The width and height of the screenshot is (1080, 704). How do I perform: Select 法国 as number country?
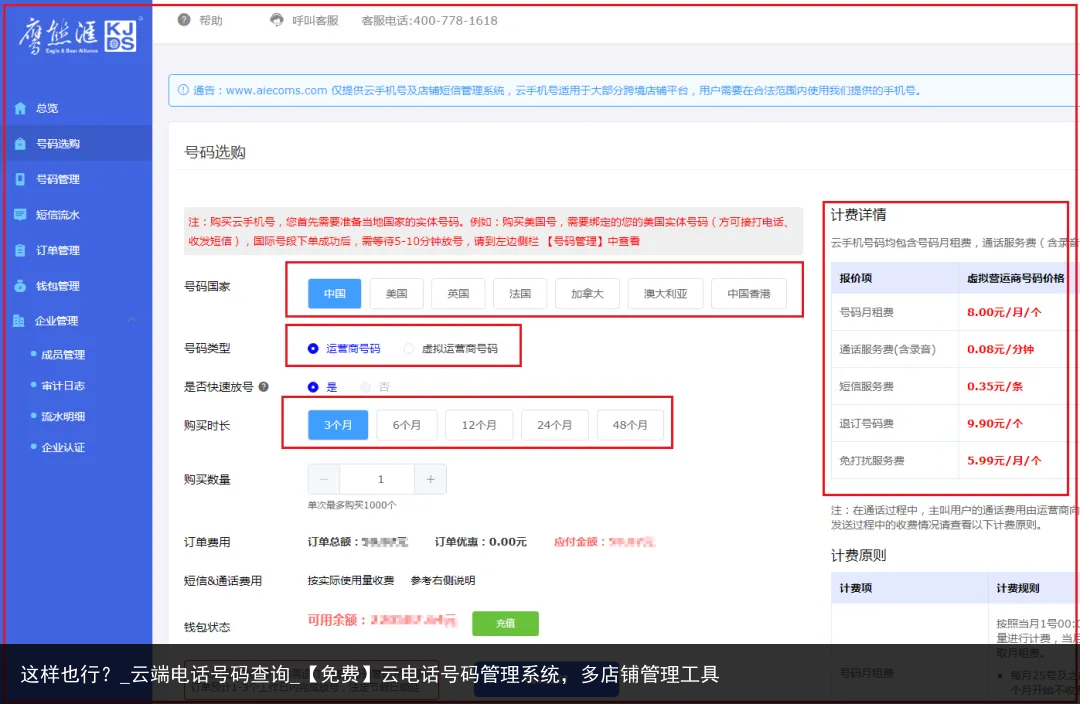[x=520, y=293]
